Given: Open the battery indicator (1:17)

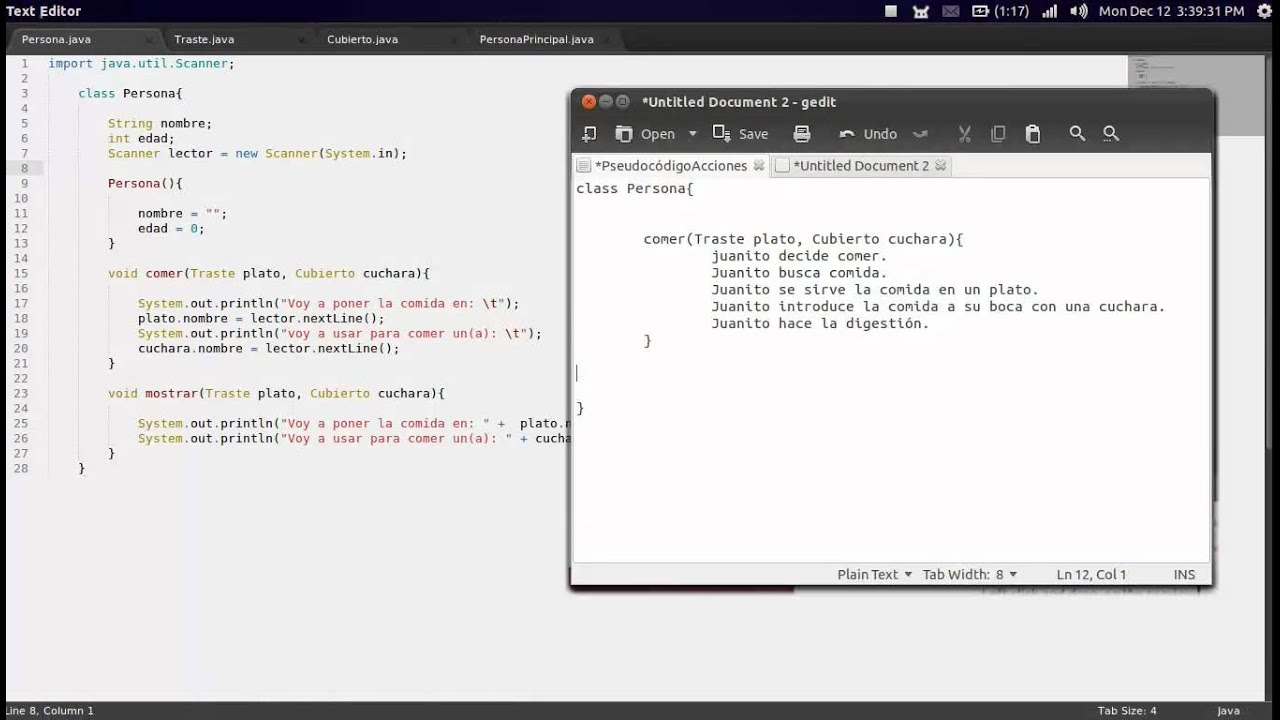Looking at the screenshot, I should click(x=1000, y=11).
